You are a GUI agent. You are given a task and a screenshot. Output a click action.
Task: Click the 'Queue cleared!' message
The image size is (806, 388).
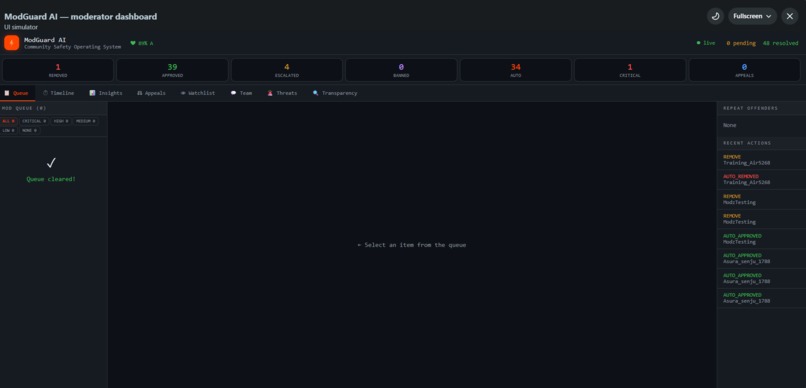[x=51, y=179]
